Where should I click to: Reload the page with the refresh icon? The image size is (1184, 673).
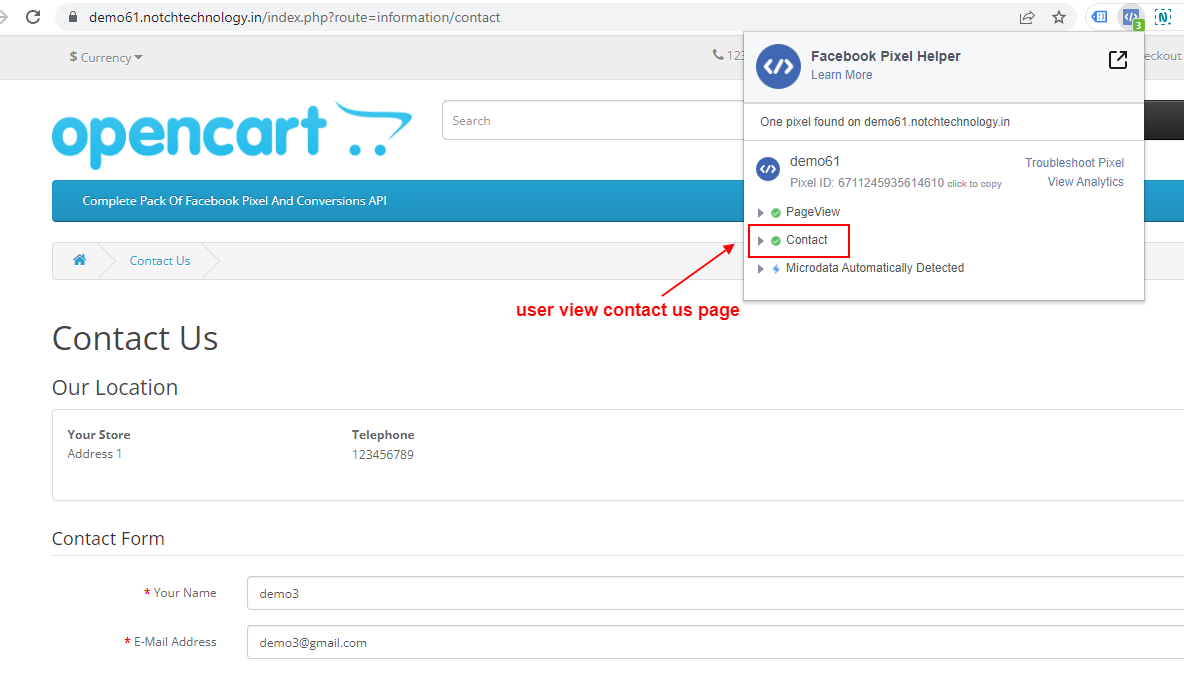[33, 17]
